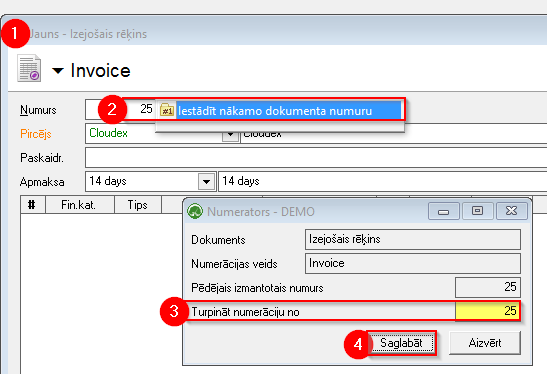Maximize the Numerators - DEMO window
Screen dimensions: 547x374
477,211
